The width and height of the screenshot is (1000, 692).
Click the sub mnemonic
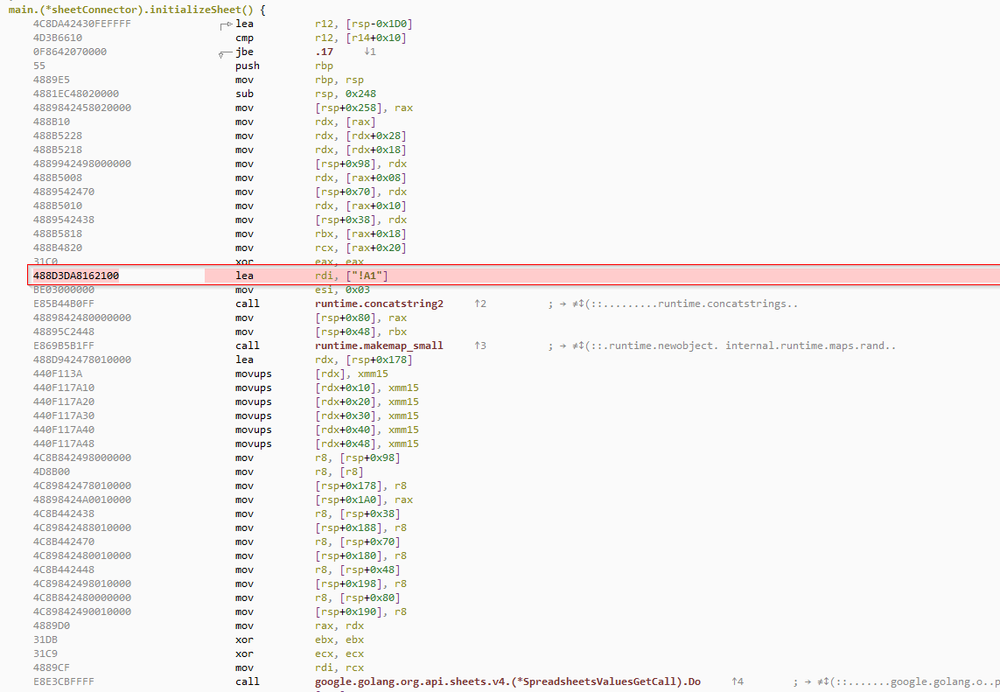point(244,94)
